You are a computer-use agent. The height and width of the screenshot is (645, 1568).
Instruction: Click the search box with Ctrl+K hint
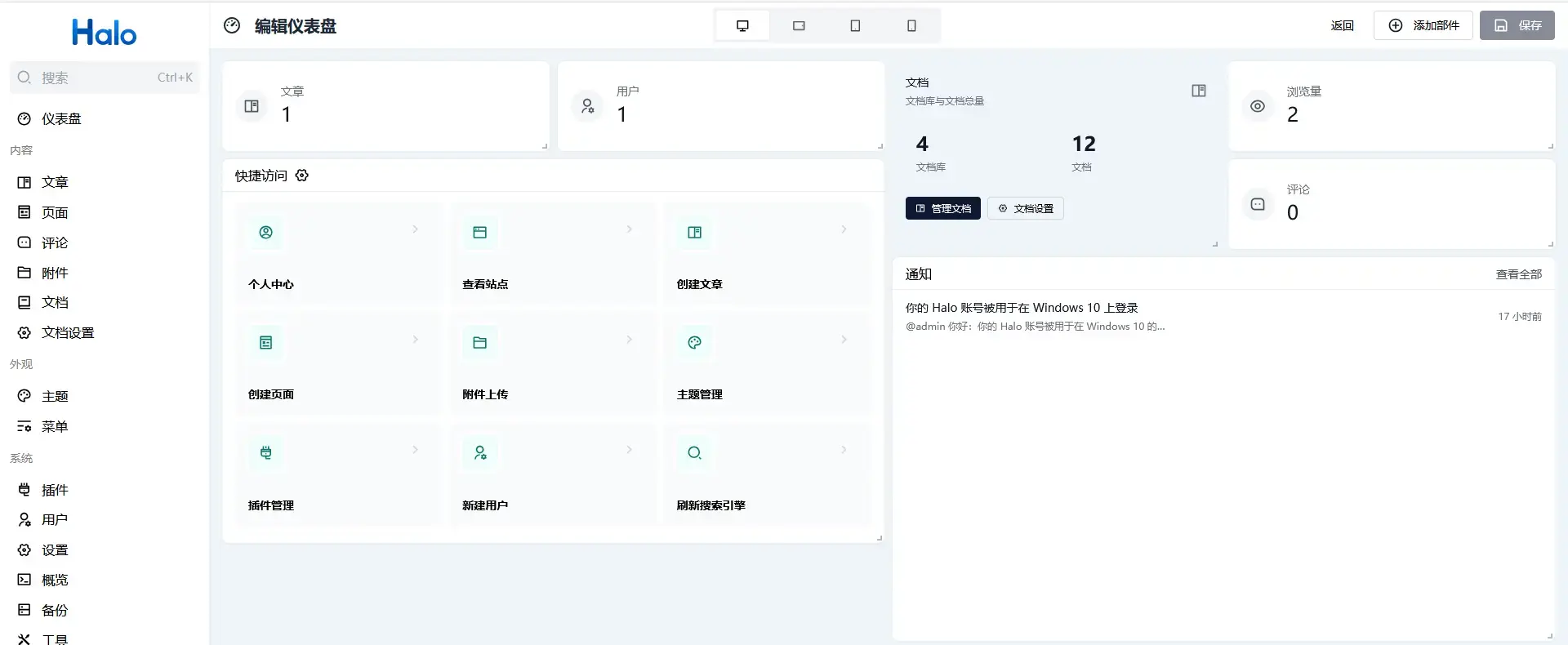click(105, 78)
